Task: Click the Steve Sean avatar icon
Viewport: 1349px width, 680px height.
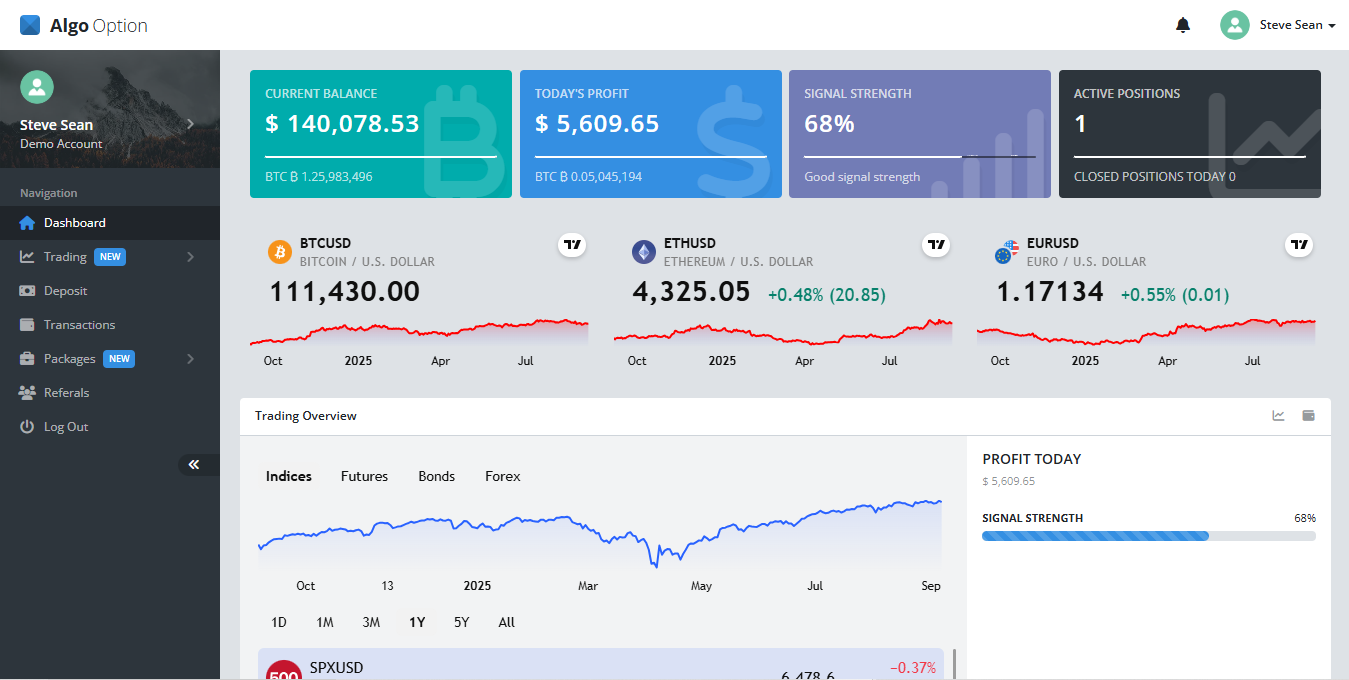Action: (1234, 24)
